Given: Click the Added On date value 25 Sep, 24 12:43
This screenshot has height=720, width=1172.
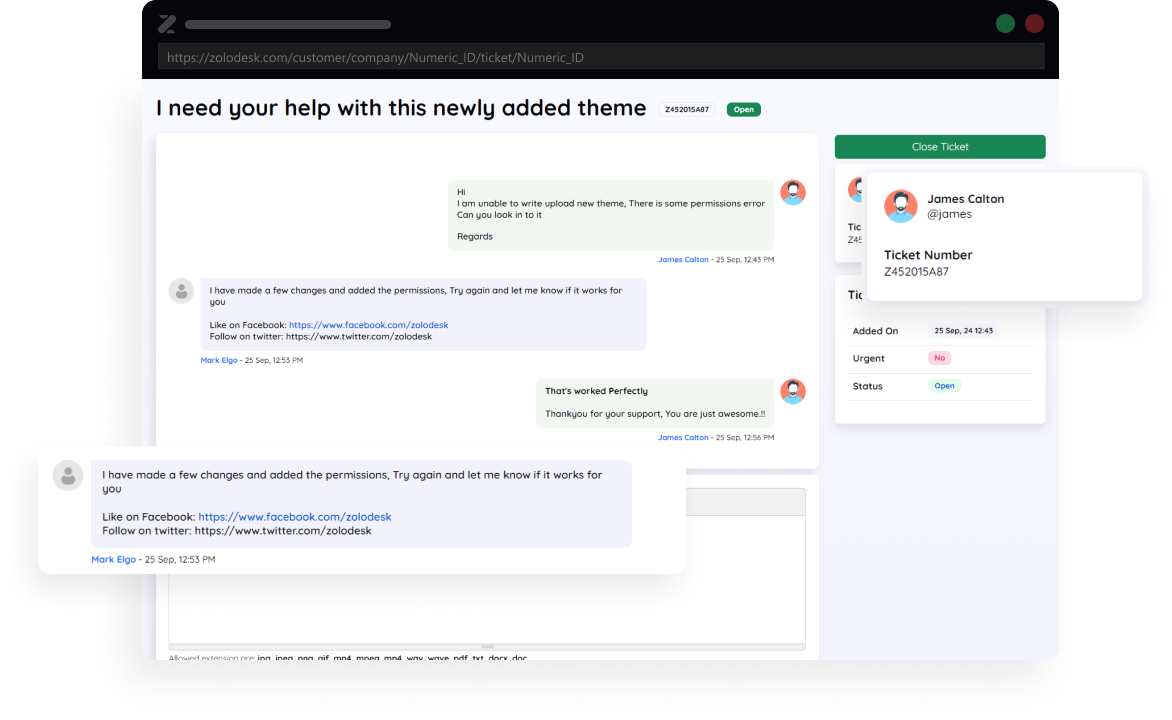Looking at the screenshot, I should click(963, 330).
